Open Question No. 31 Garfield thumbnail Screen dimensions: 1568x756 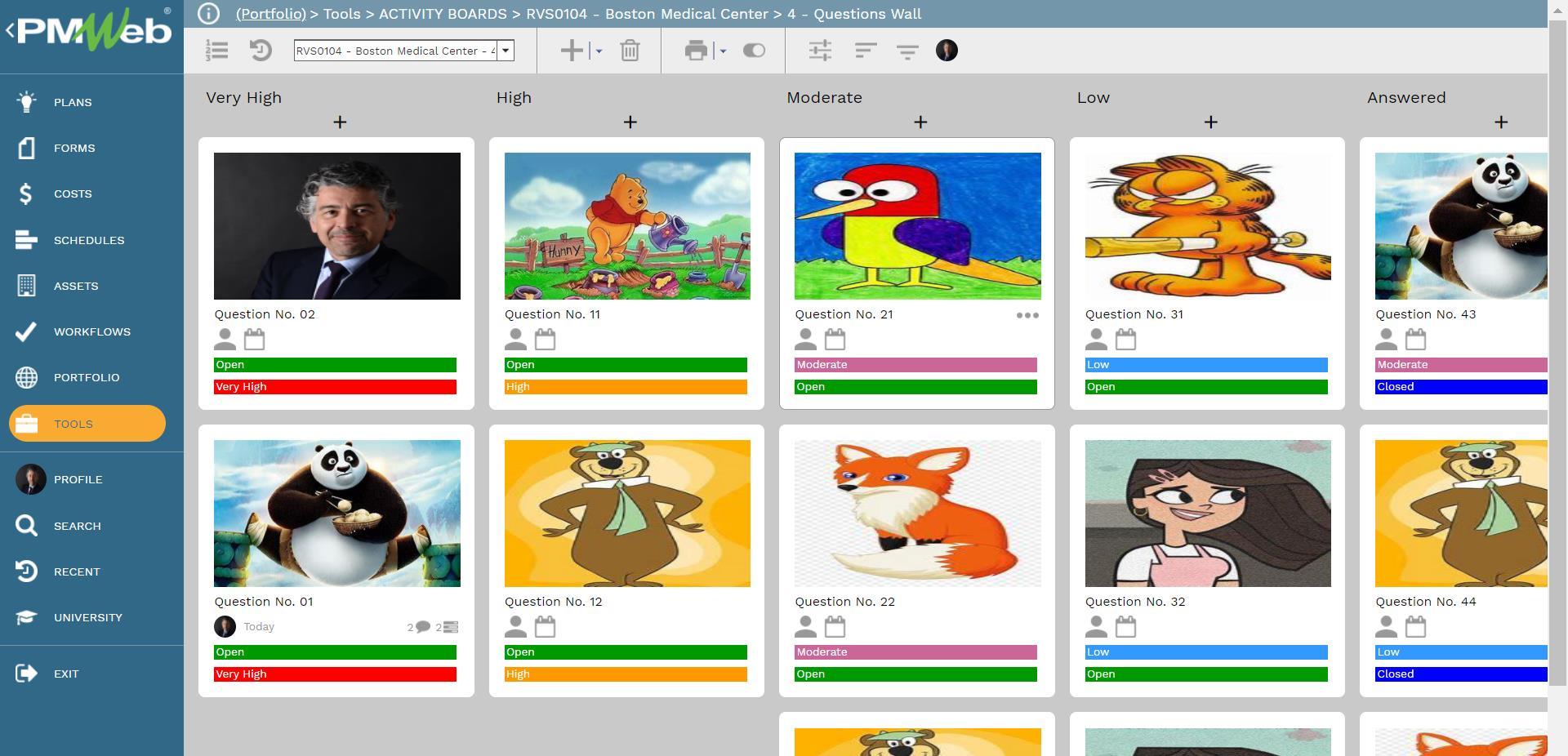pyautogui.click(x=1208, y=226)
